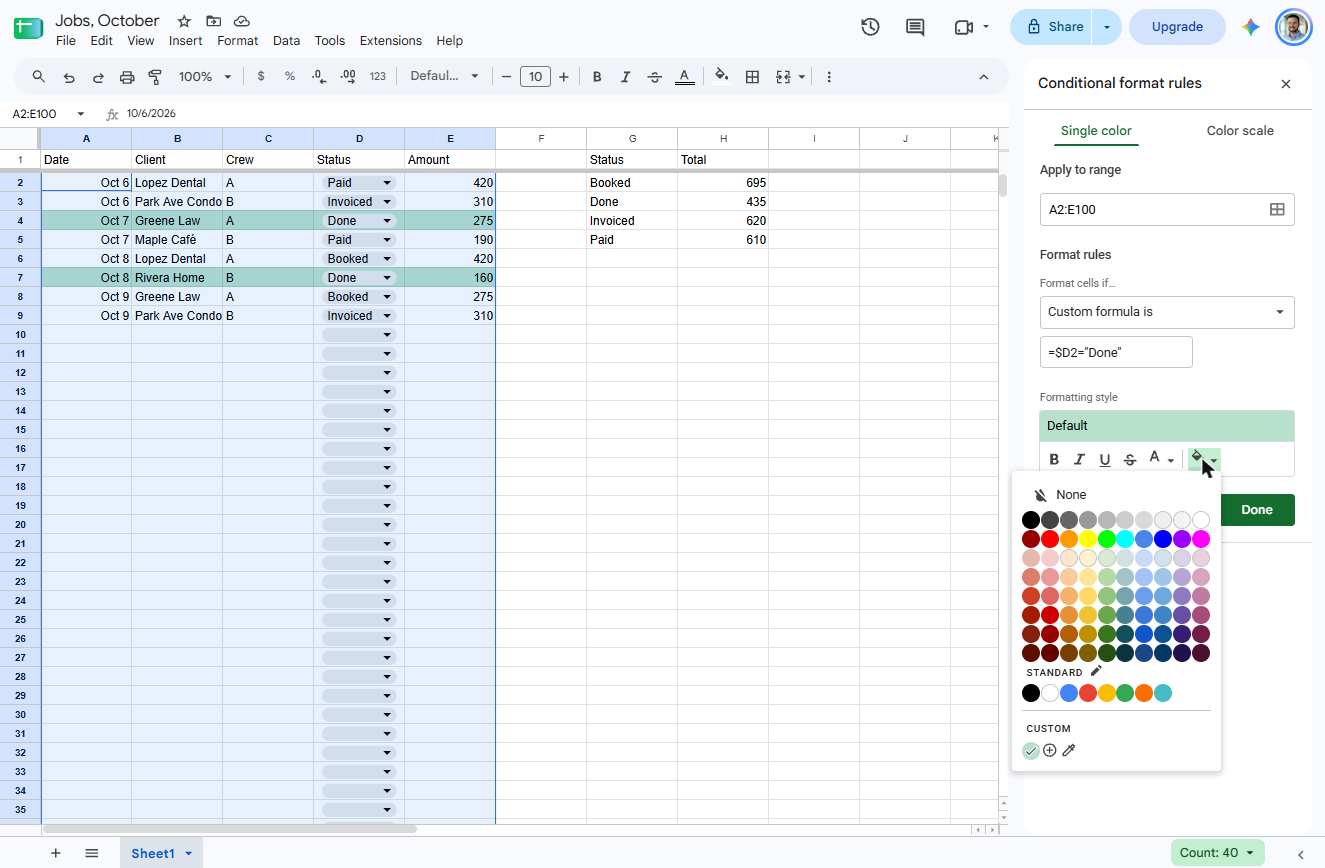
Task: Switch to the Color scale tab
Action: pyautogui.click(x=1240, y=131)
